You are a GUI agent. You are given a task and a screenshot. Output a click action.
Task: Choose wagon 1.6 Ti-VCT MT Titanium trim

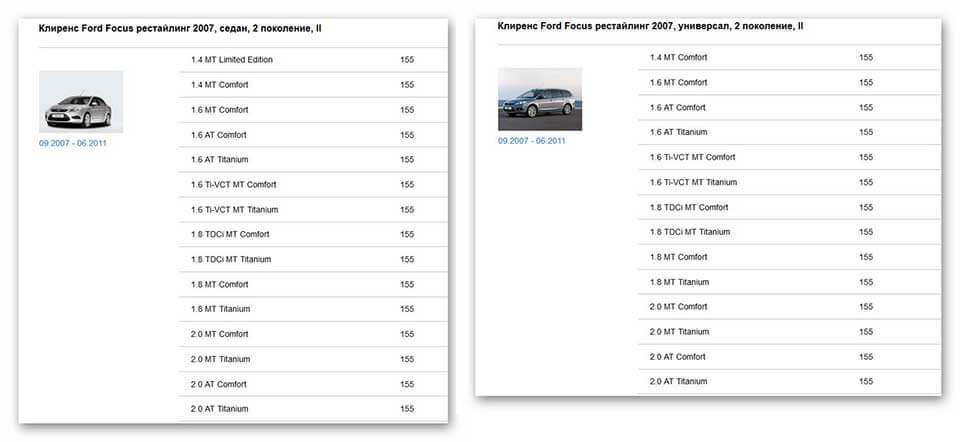coord(694,182)
